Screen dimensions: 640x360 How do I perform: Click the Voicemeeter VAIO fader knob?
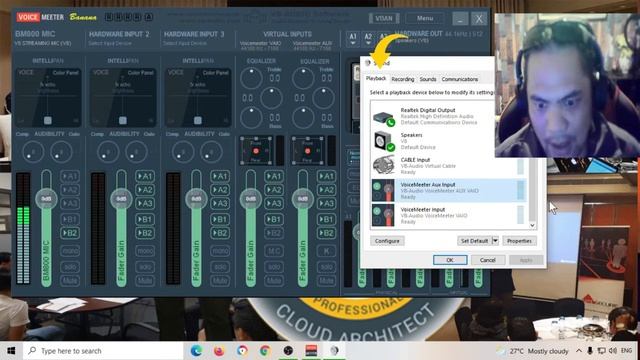251,199
